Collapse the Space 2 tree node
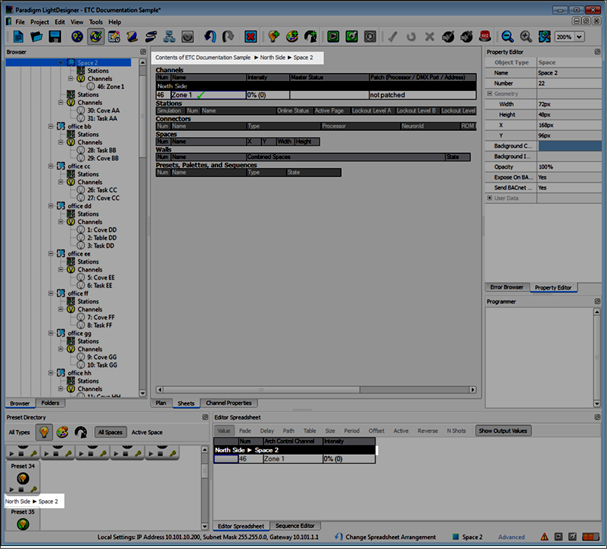This screenshot has width=607, height=554. 61,62
